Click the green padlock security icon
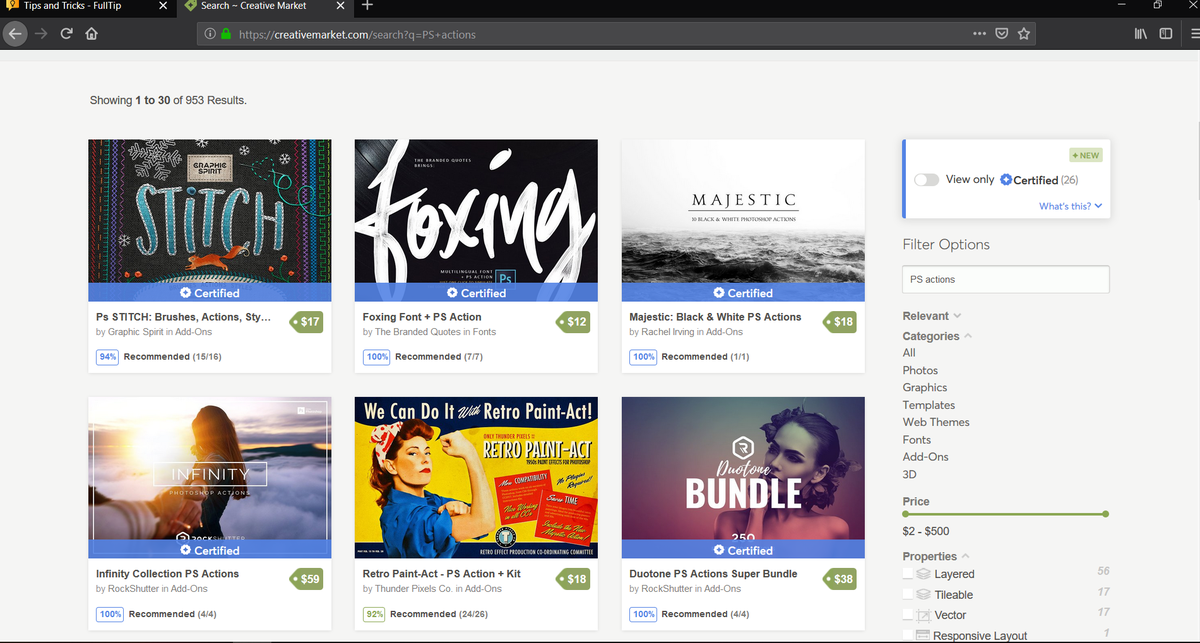The image size is (1200, 643). (x=225, y=34)
